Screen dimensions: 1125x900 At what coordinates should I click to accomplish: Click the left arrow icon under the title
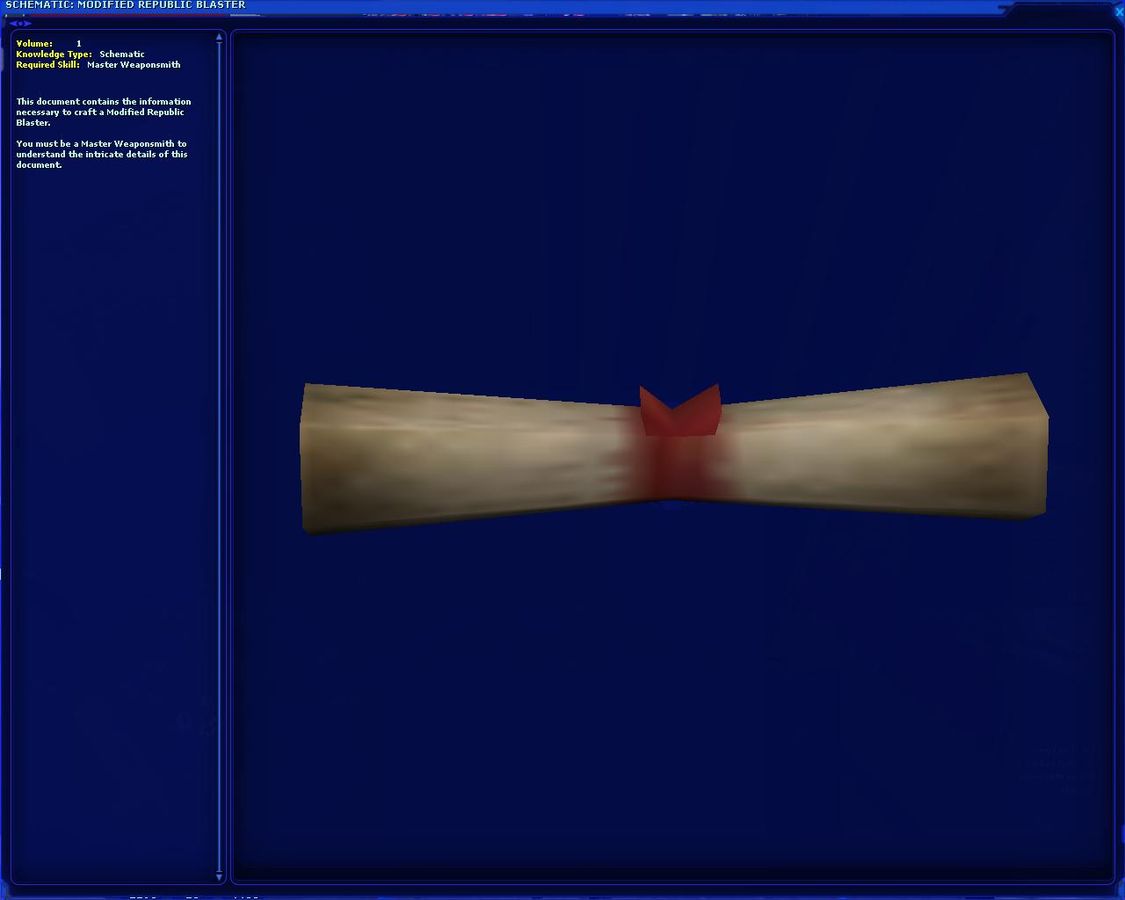pyautogui.click(x=13, y=23)
